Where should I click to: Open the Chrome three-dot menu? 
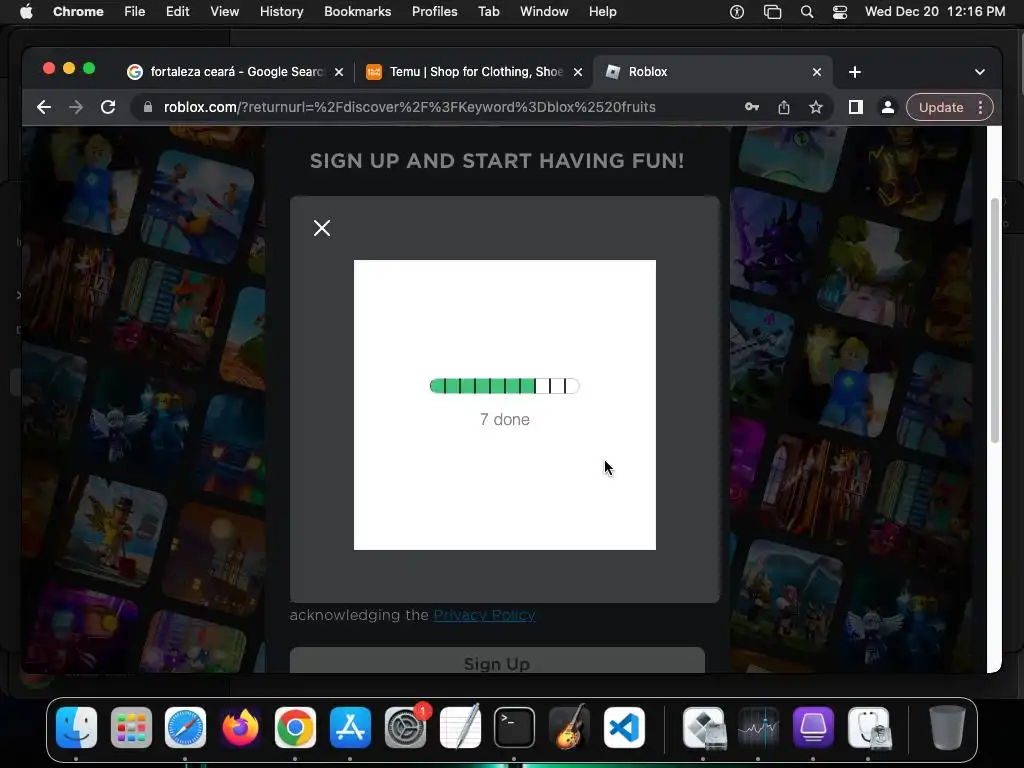[980, 107]
